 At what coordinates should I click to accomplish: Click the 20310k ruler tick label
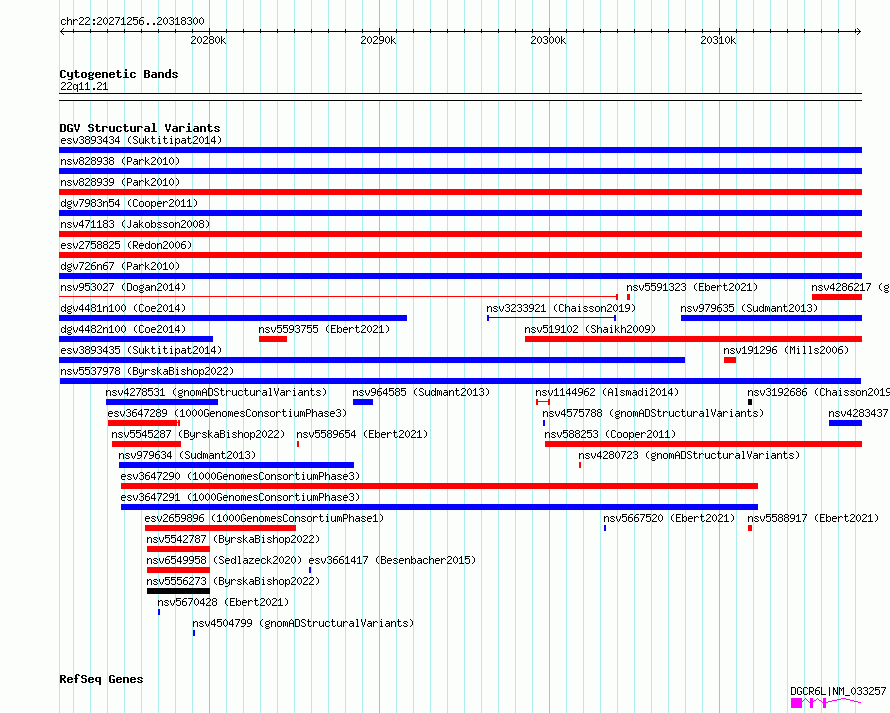[718, 40]
